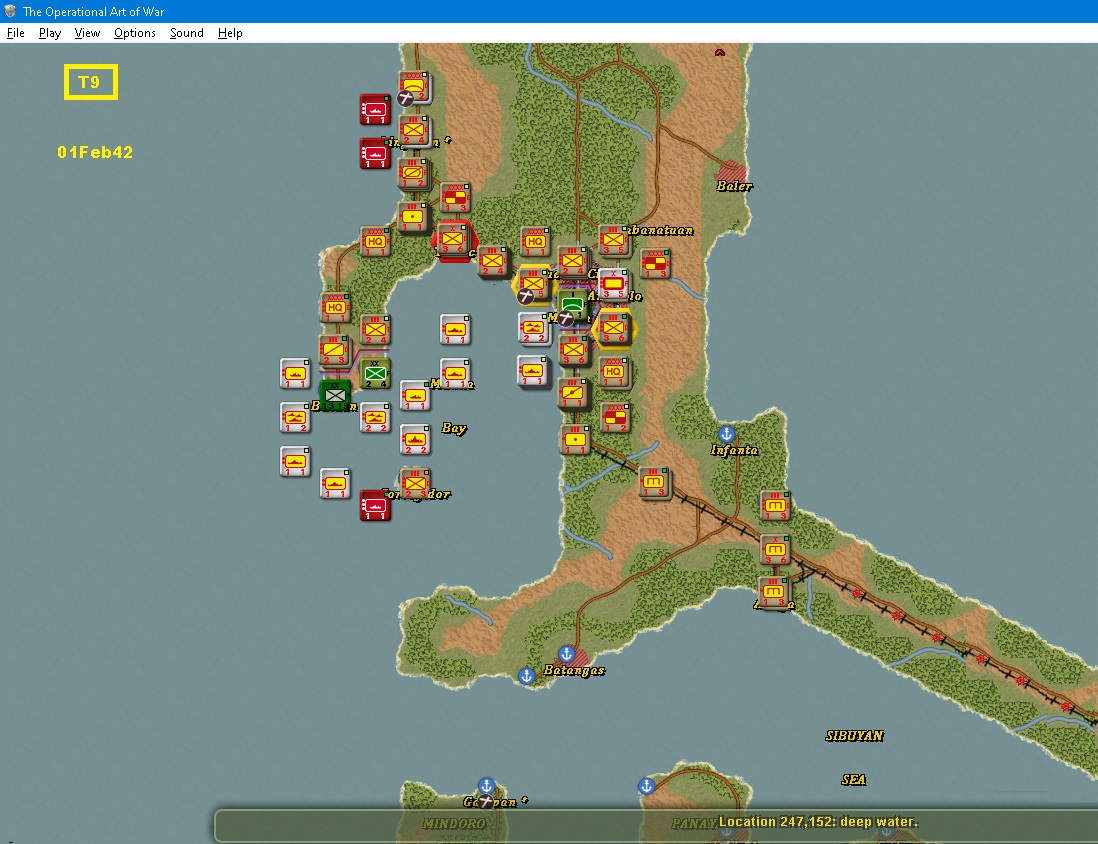Select yellow-hexed 3-6 infantry east of Manila
Viewport: 1098px width, 844px height.
(x=613, y=328)
